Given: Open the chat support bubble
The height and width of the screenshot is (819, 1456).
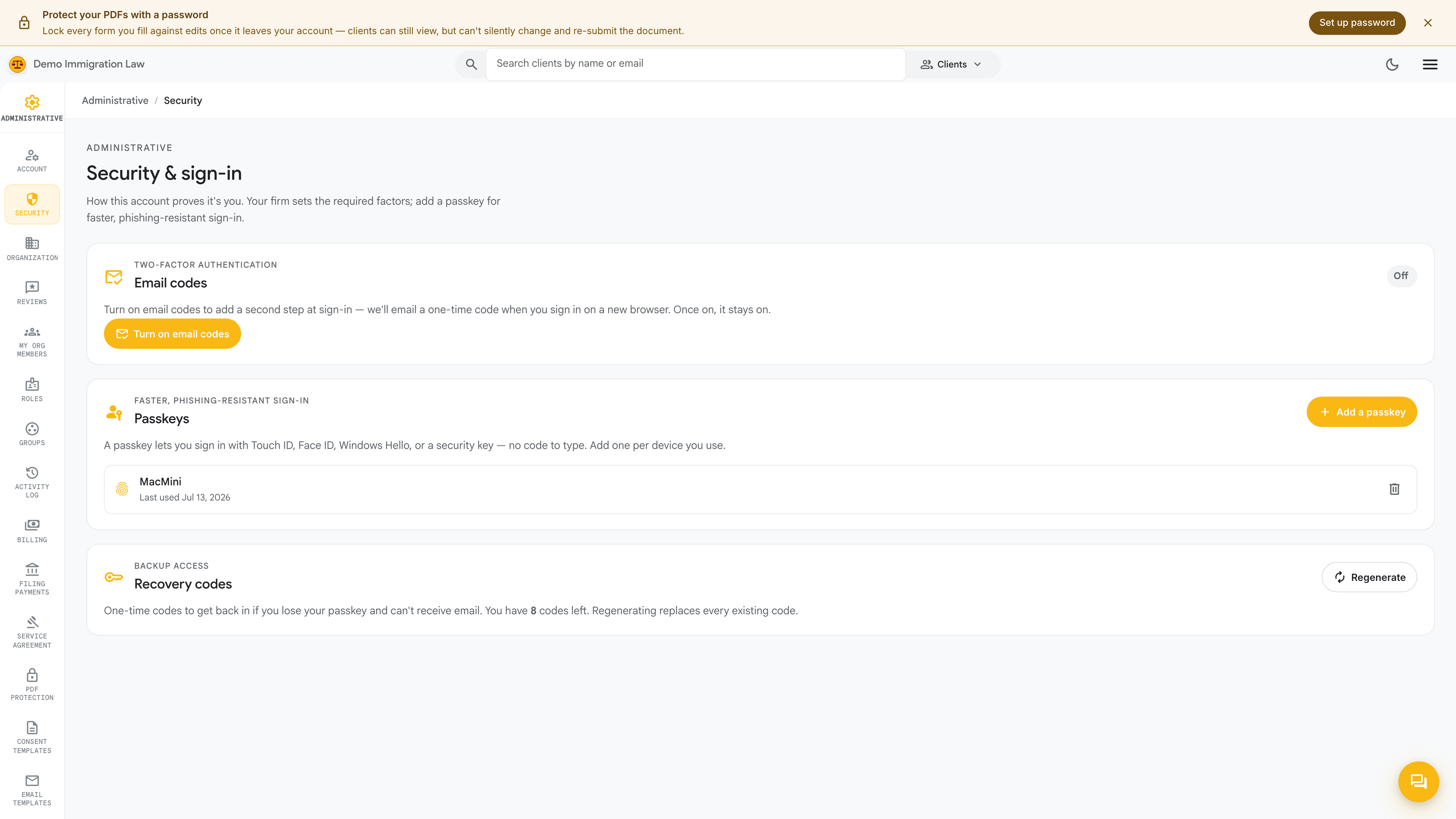Looking at the screenshot, I should pyautogui.click(x=1418, y=782).
